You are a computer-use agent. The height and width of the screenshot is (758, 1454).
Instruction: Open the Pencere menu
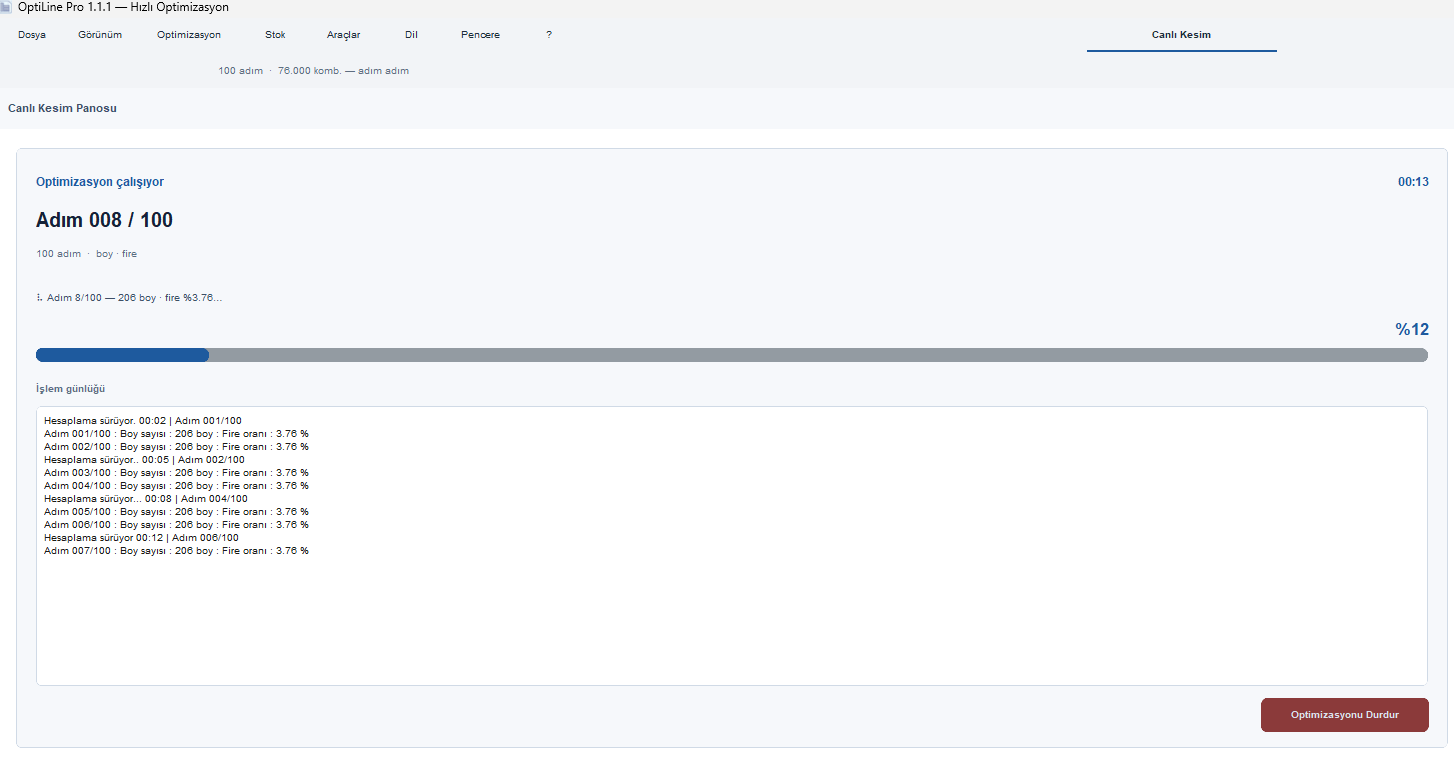pyautogui.click(x=480, y=35)
